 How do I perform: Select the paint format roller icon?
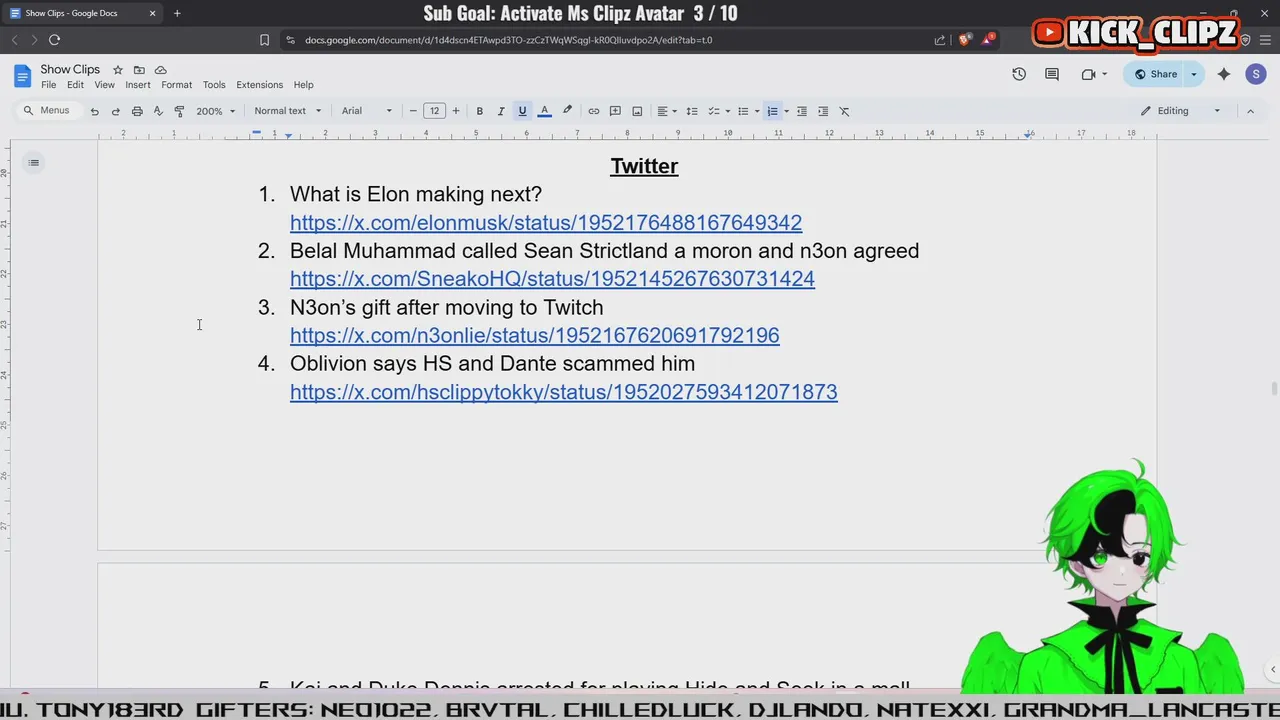179,111
